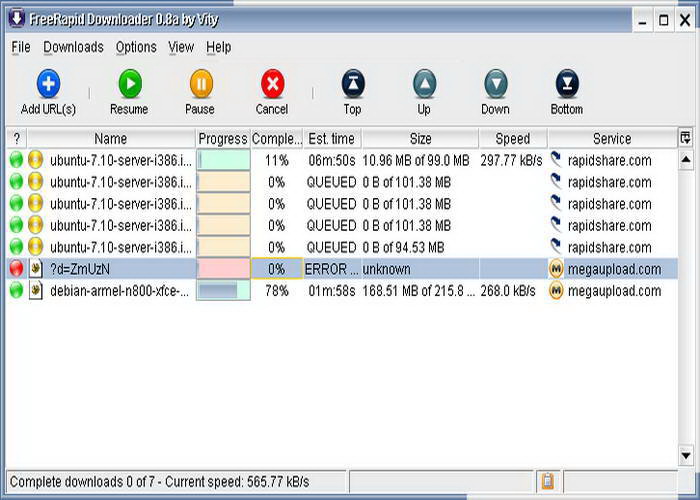Viewport: 700px width, 500px height.
Task: Open the Options menu
Action: (136, 47)
